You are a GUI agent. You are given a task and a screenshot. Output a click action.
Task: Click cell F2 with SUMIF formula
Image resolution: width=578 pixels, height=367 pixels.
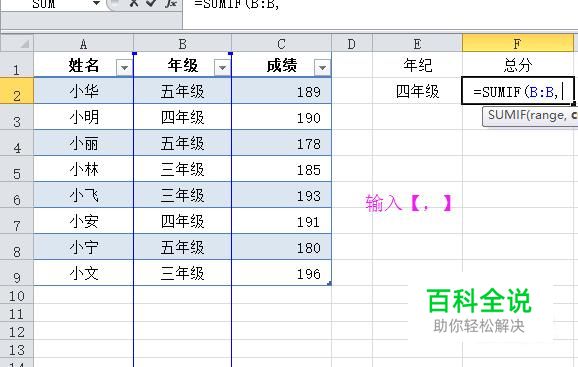click(x=518, y=91)
